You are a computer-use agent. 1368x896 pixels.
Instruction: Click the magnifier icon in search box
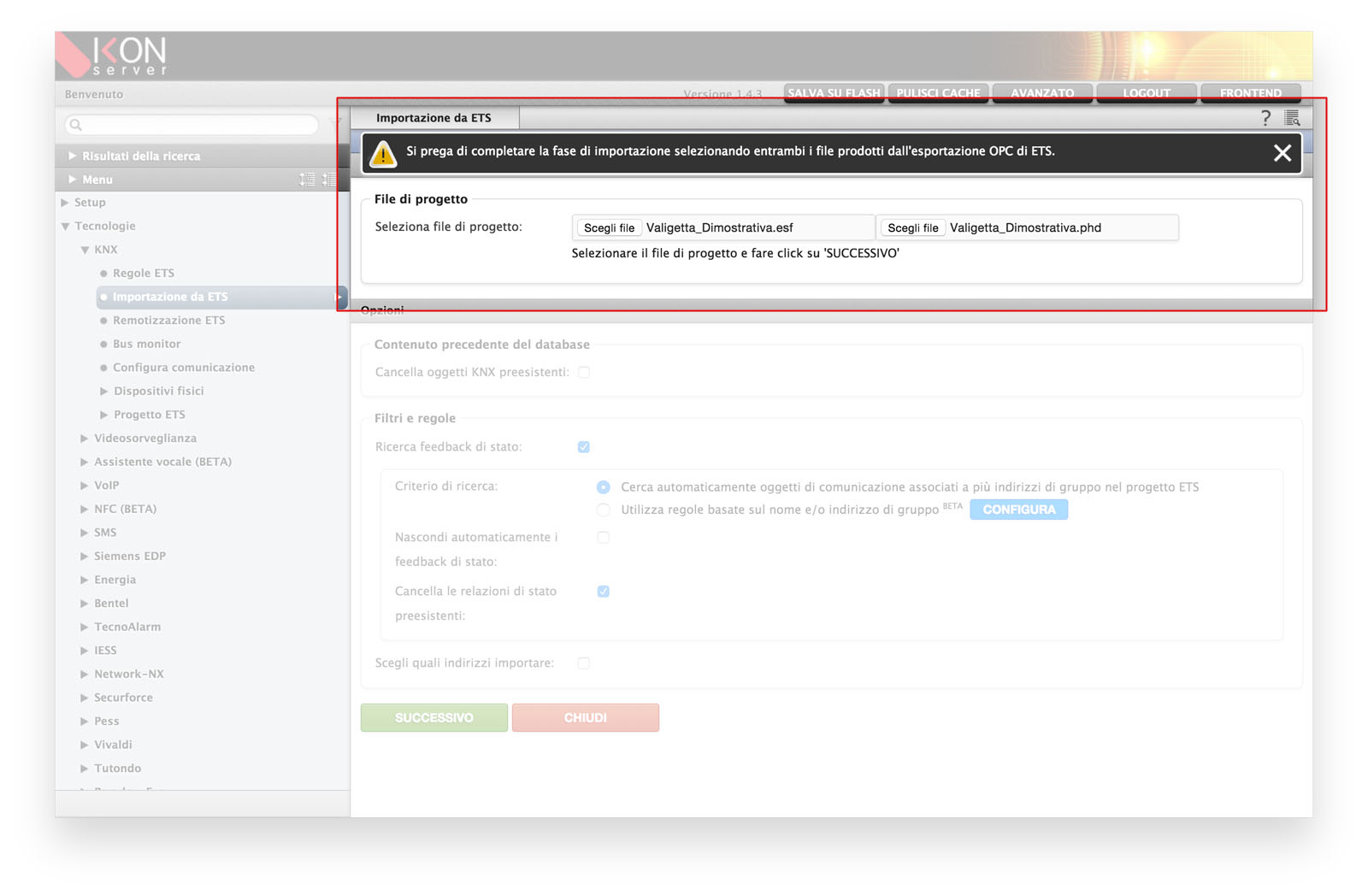(x=76, y=125)
